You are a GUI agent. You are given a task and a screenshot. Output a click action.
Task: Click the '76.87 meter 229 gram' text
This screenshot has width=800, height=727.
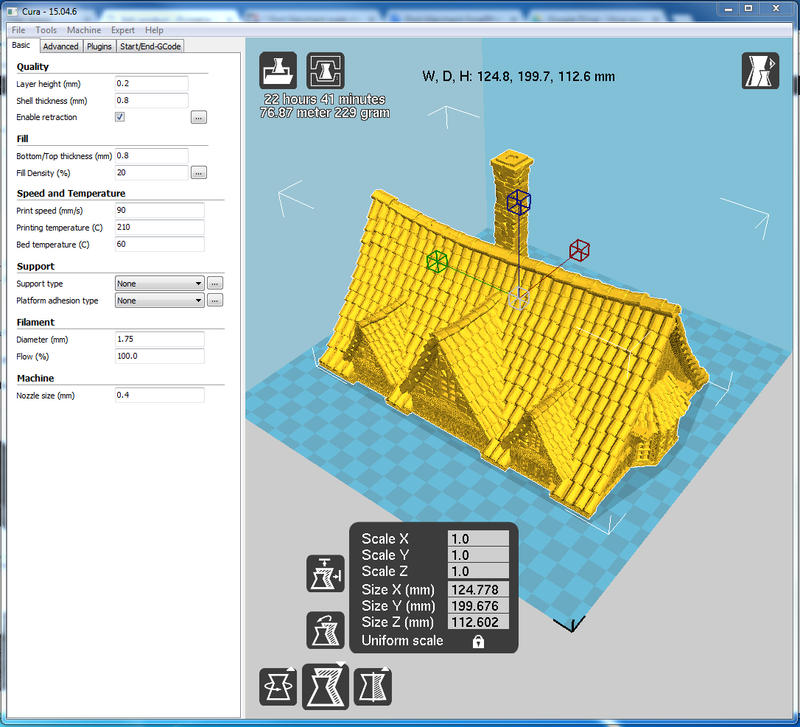click(324, 113)
